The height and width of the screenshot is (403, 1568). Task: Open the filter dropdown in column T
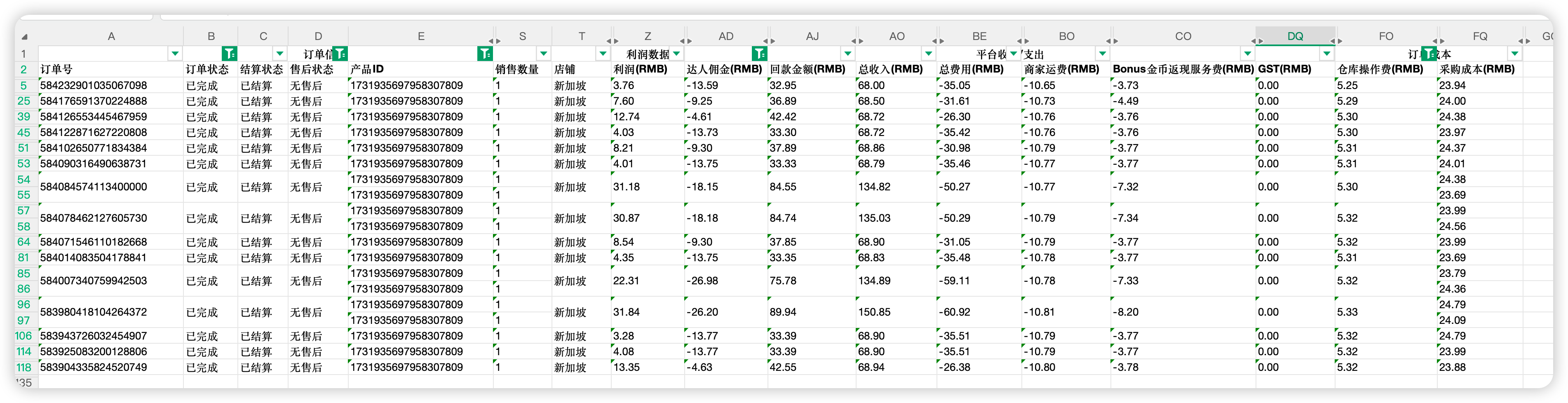pos(603,54)
